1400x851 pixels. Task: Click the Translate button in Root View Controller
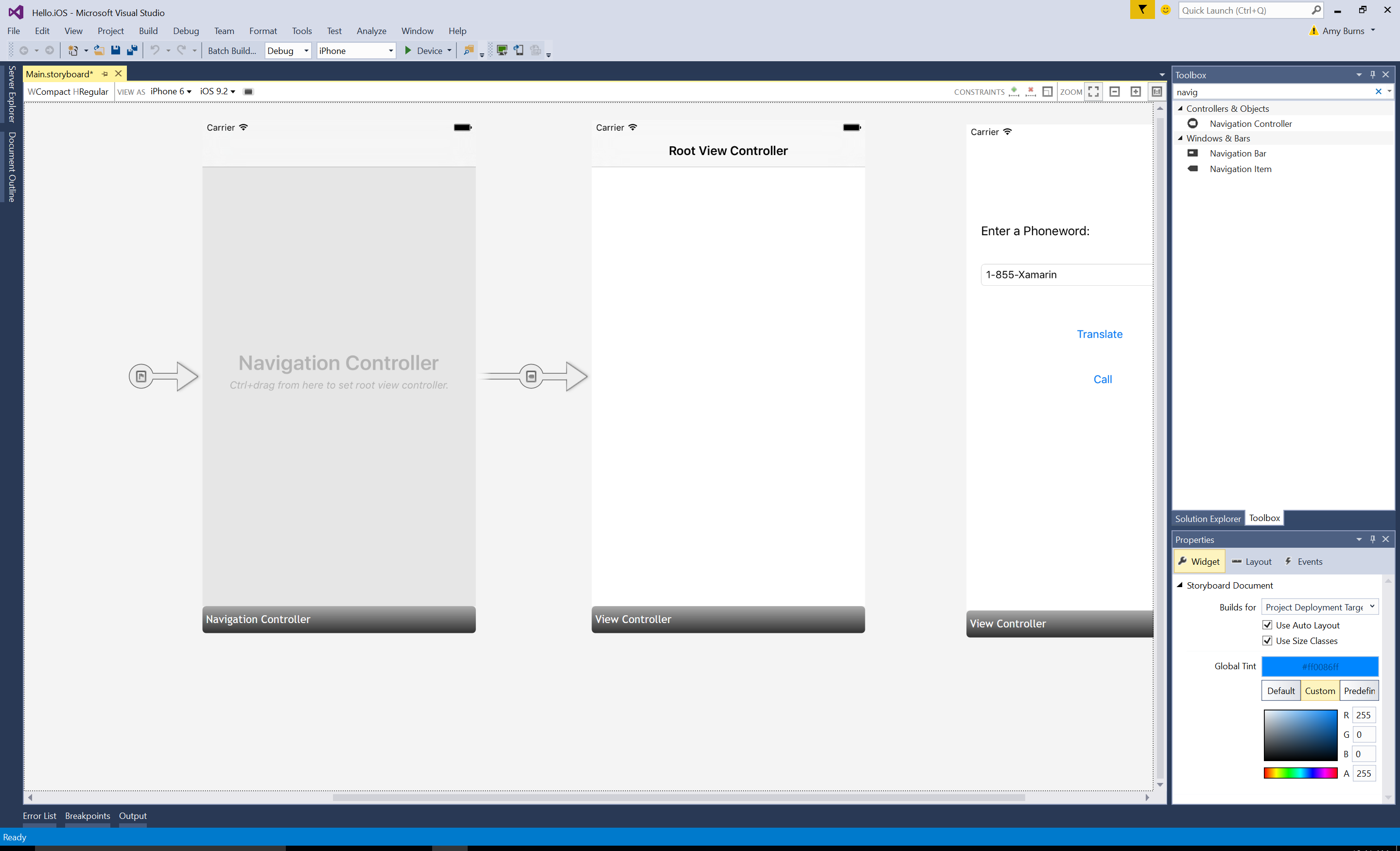(x=1100, y=333)
